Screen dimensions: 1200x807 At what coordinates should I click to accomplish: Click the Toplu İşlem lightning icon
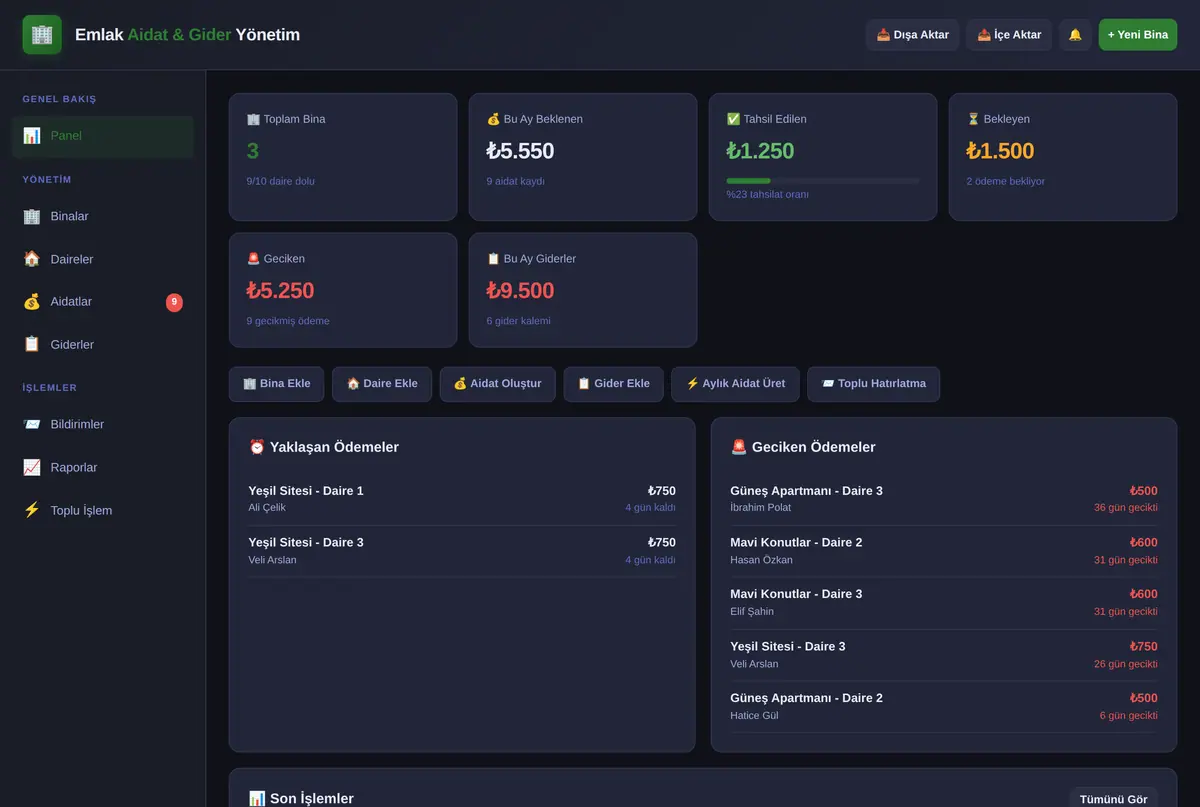click(31, 510)
